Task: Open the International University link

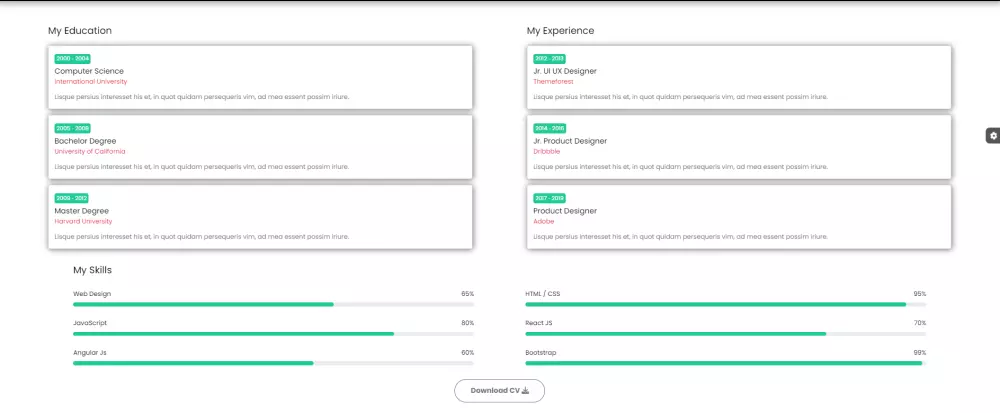Action: click(91, 81)
